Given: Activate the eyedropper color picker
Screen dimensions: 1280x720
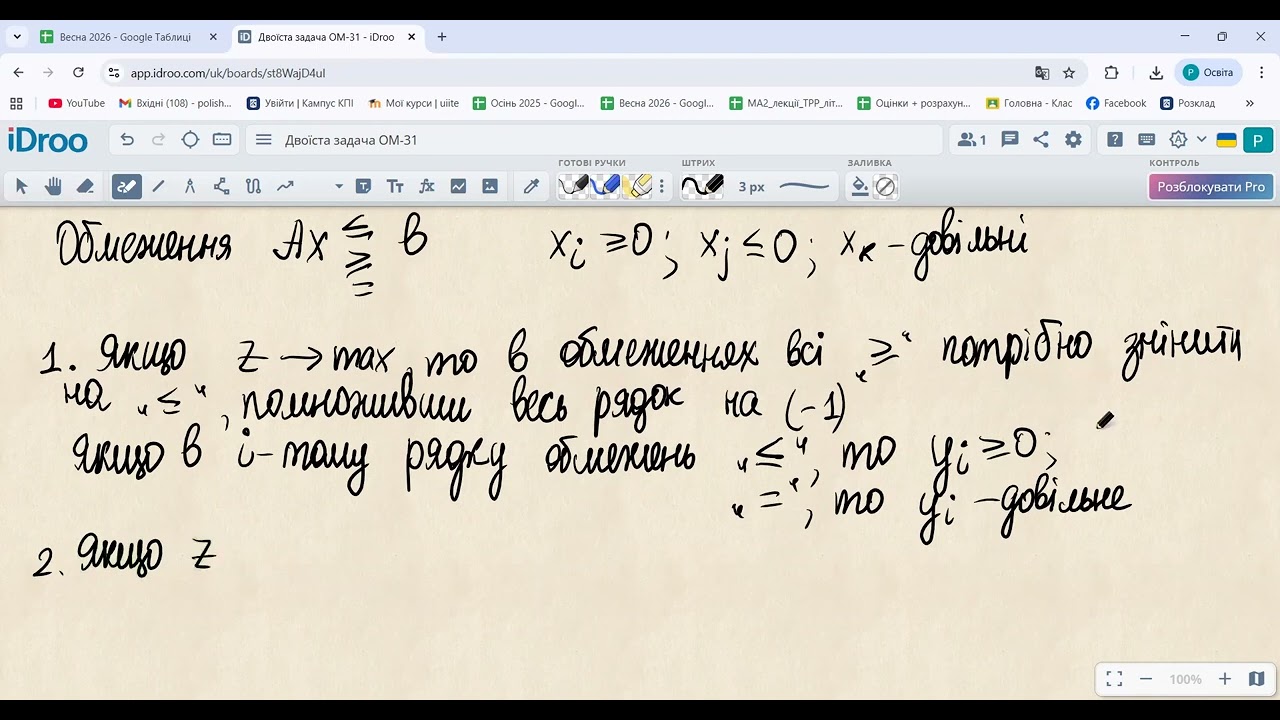Looking at the screenshot, I should tap(532, 186).
